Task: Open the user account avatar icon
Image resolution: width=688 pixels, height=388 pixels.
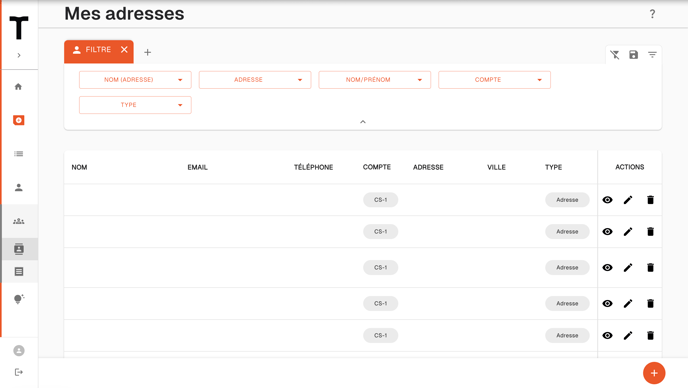Action: (18, 351)
